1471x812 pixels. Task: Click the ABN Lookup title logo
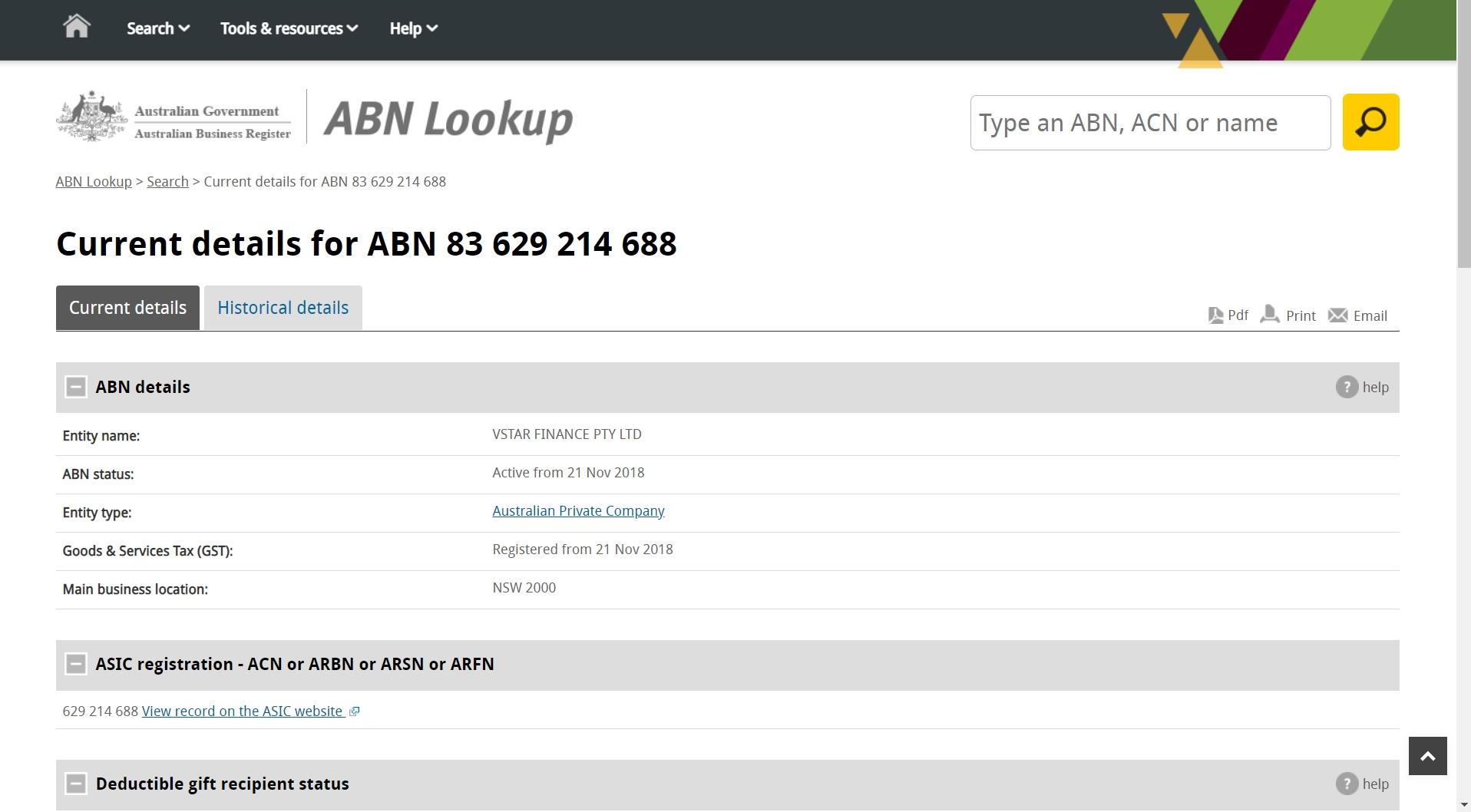(x=448, y=120)
